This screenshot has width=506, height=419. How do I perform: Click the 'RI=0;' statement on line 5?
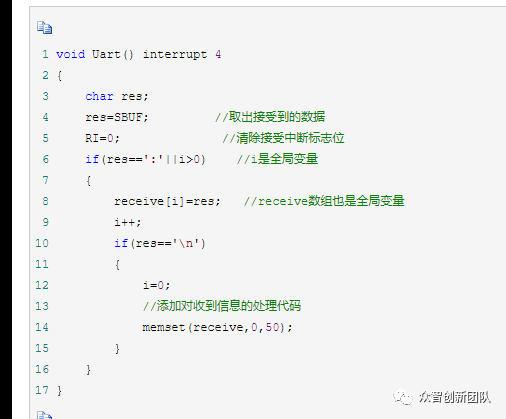pos(102,138)
